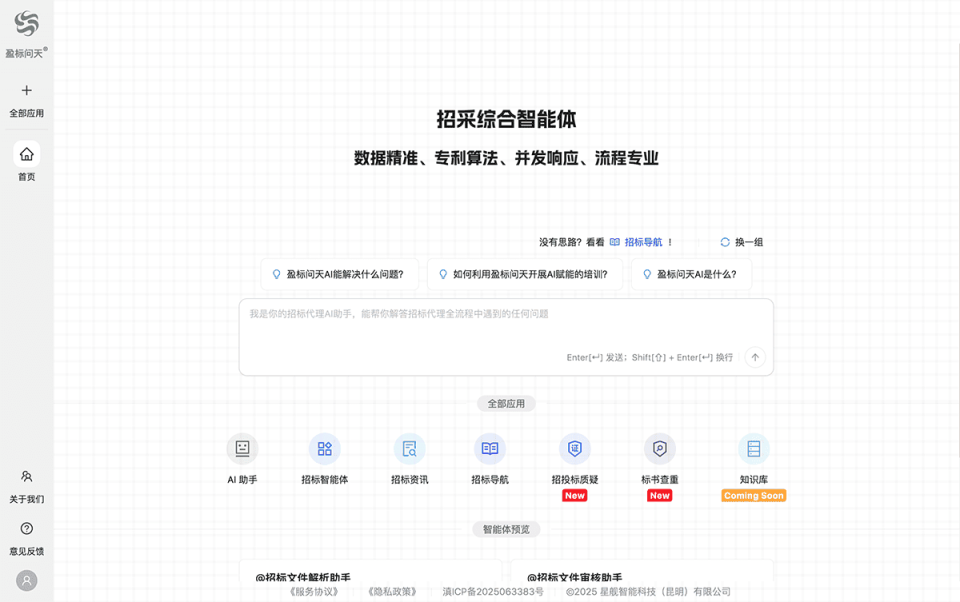960x602 pixels.
Task: Switch to the 全部应用 section tab
Action: click(x=506, y=403)
